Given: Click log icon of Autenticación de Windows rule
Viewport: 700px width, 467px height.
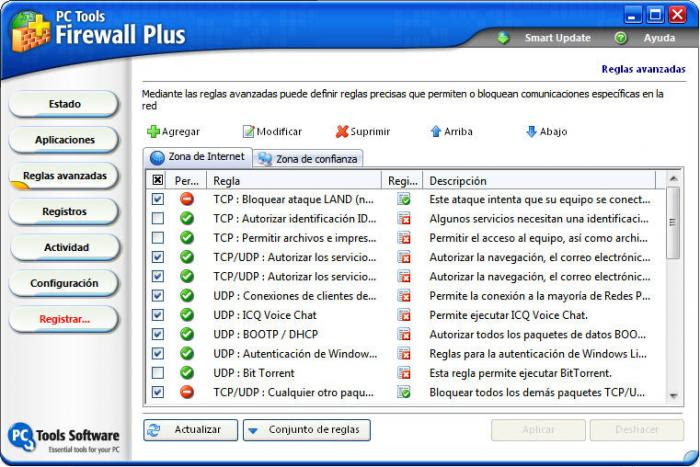Looking at the screenshot, I should (404, 354).
